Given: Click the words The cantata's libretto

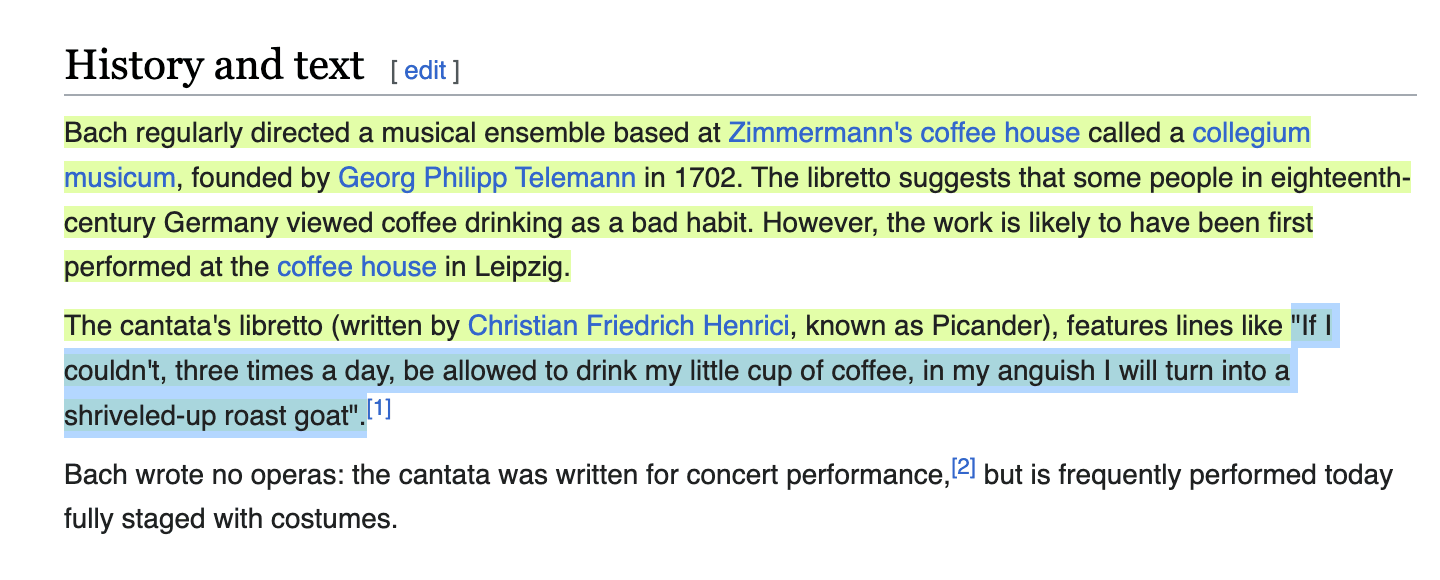Looking at the screenshot, I should pyautogui.click(x=194, y=326).
